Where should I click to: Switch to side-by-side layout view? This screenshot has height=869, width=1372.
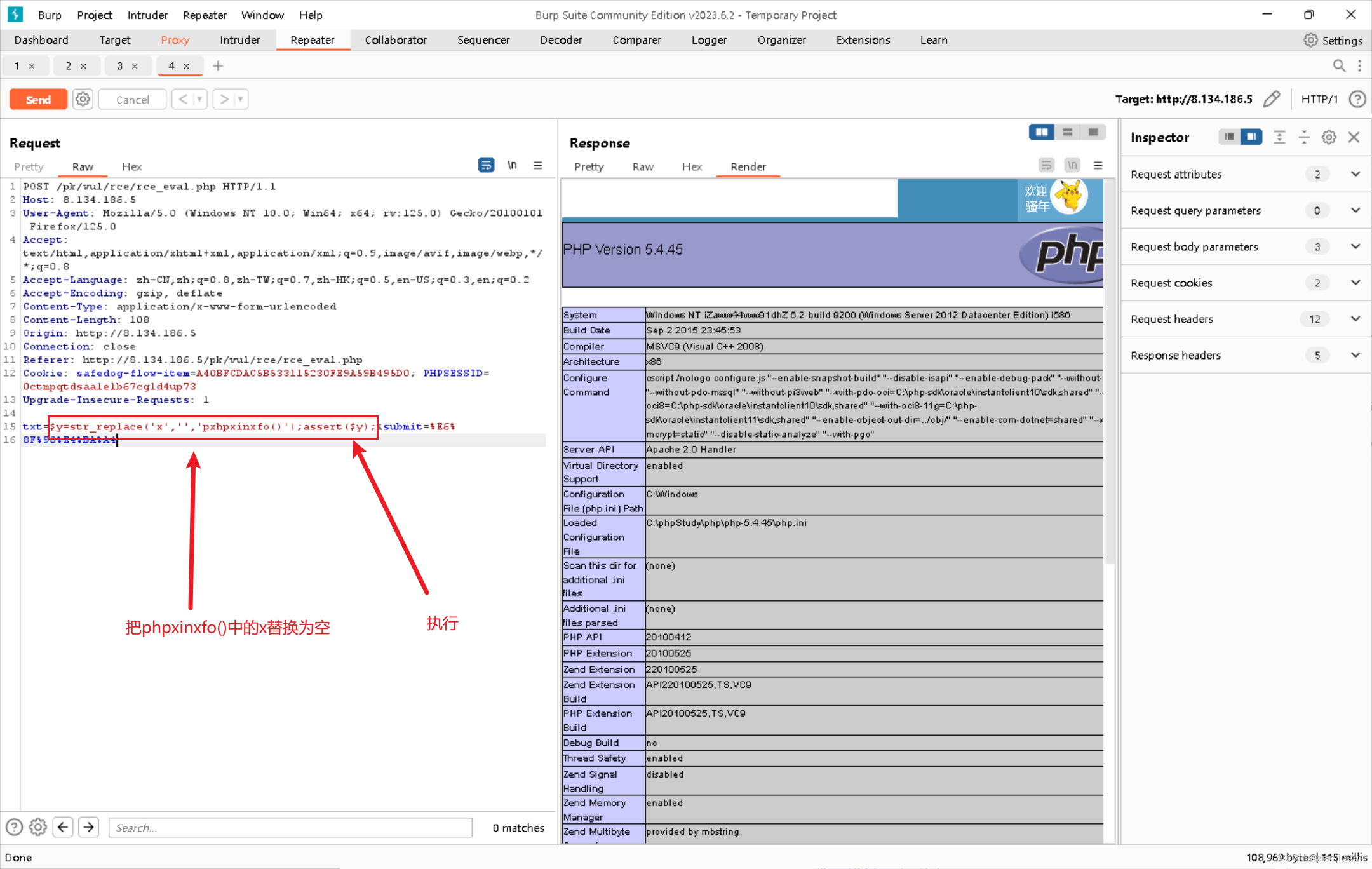point(1042,132)
